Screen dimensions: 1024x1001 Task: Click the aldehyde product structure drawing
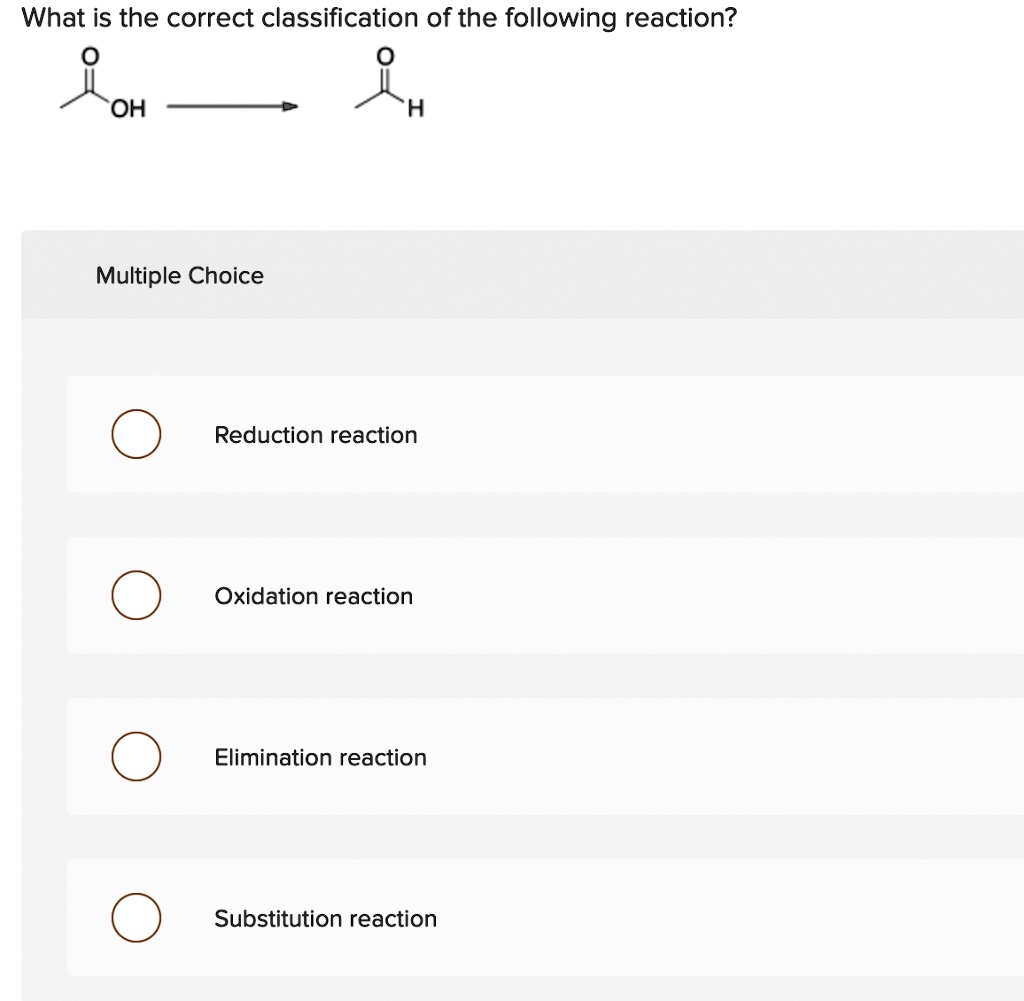390,85
